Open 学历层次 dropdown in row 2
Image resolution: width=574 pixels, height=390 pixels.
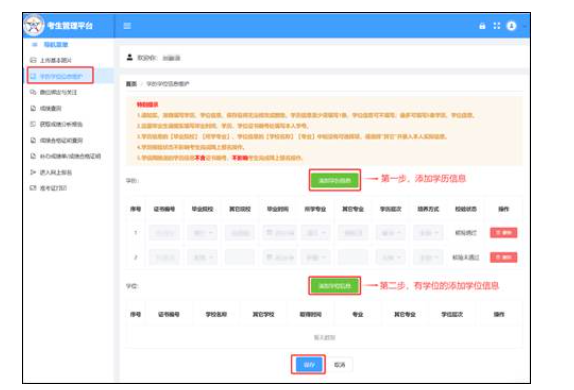390,257
